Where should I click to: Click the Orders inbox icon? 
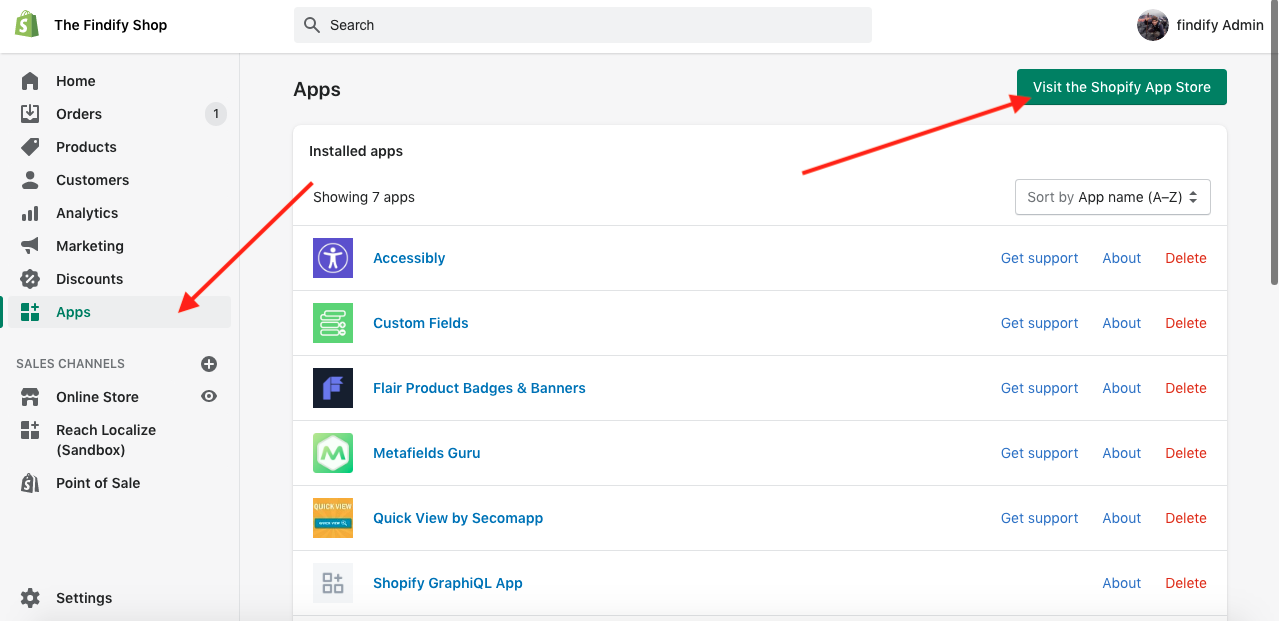click(x=30, y=114)
